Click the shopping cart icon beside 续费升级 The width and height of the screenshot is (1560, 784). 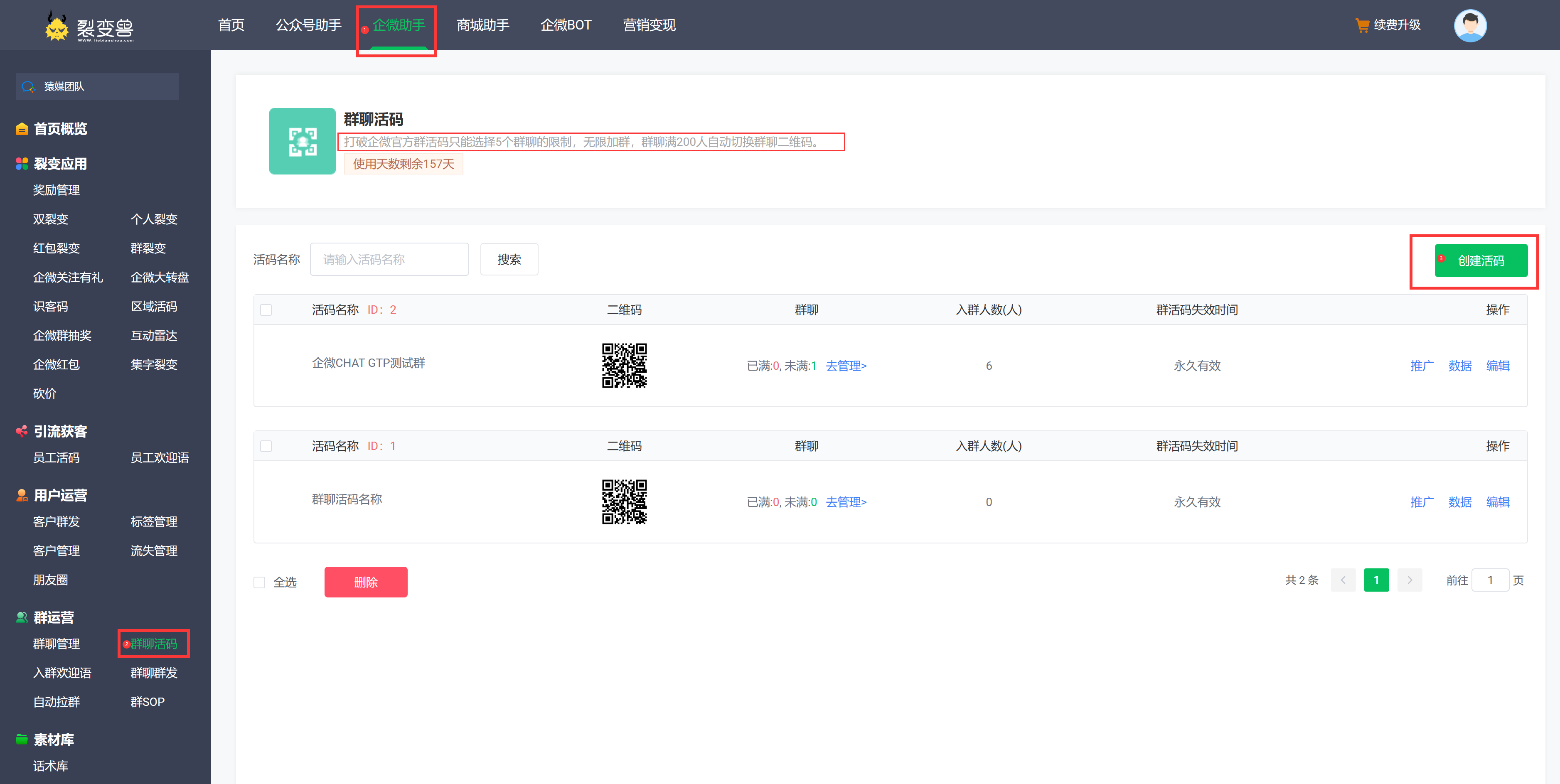(x=1363, y=25)
